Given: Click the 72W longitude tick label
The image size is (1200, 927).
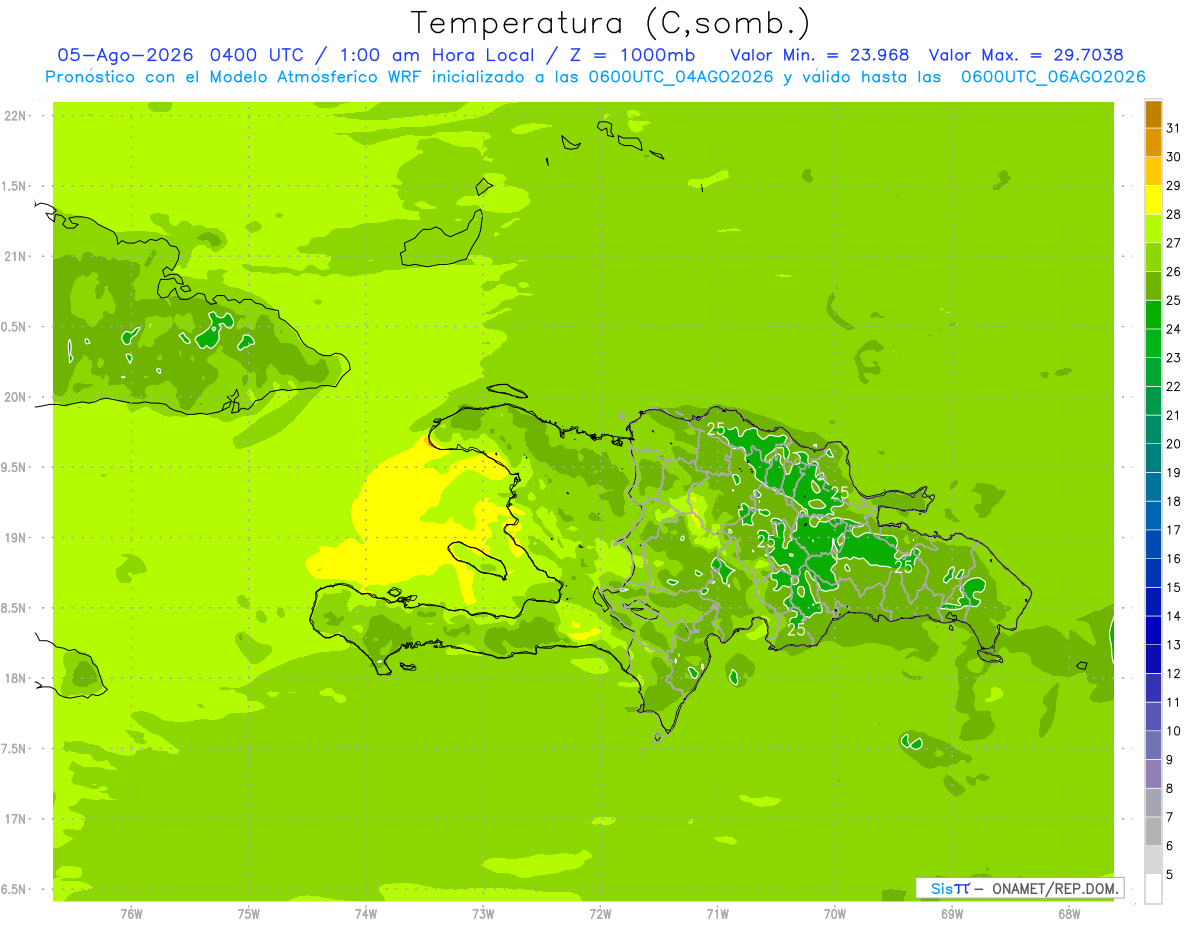Looking at the screenshot, I should [x=600, y=912].
